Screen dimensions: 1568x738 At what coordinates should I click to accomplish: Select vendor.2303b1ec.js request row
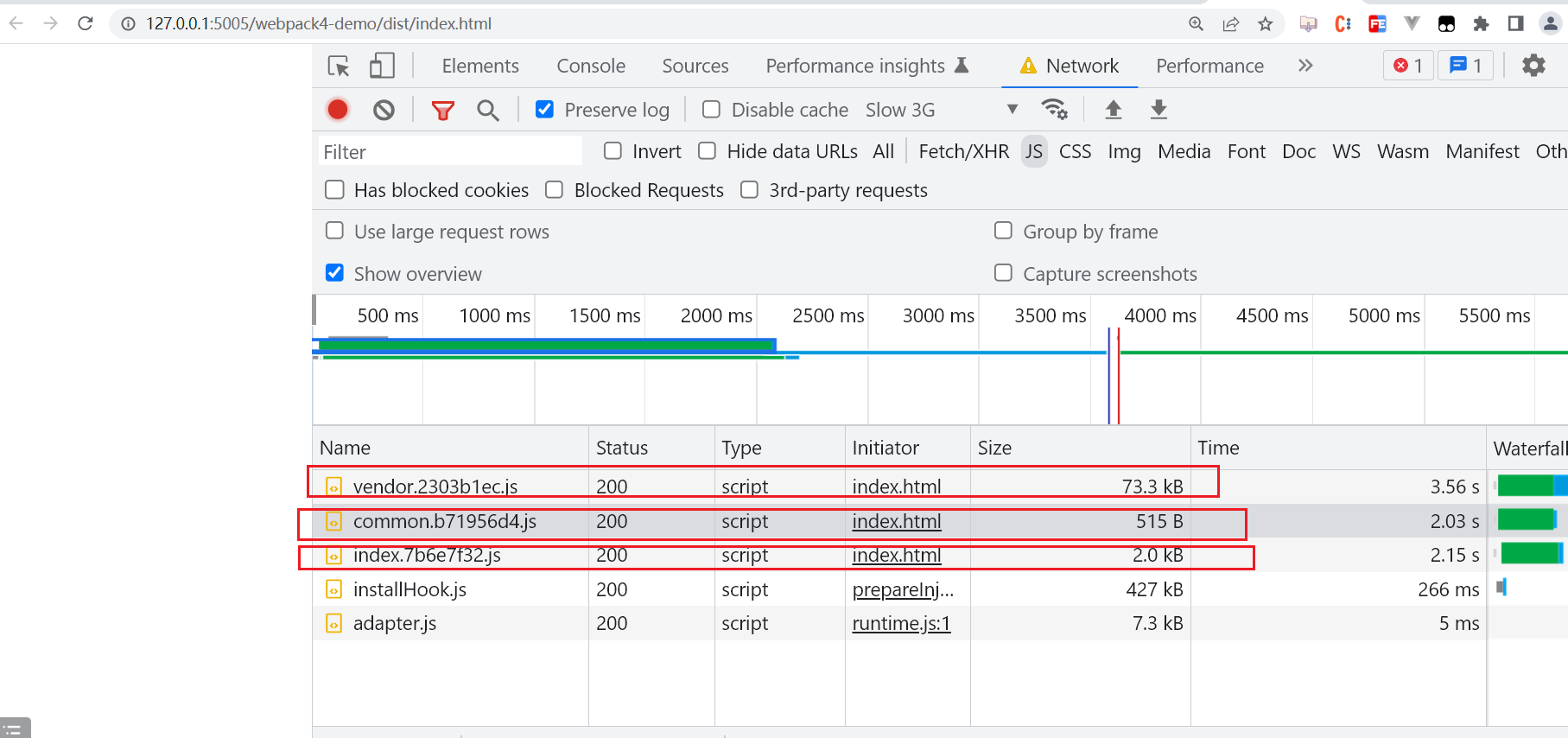(x=898, y=487)
